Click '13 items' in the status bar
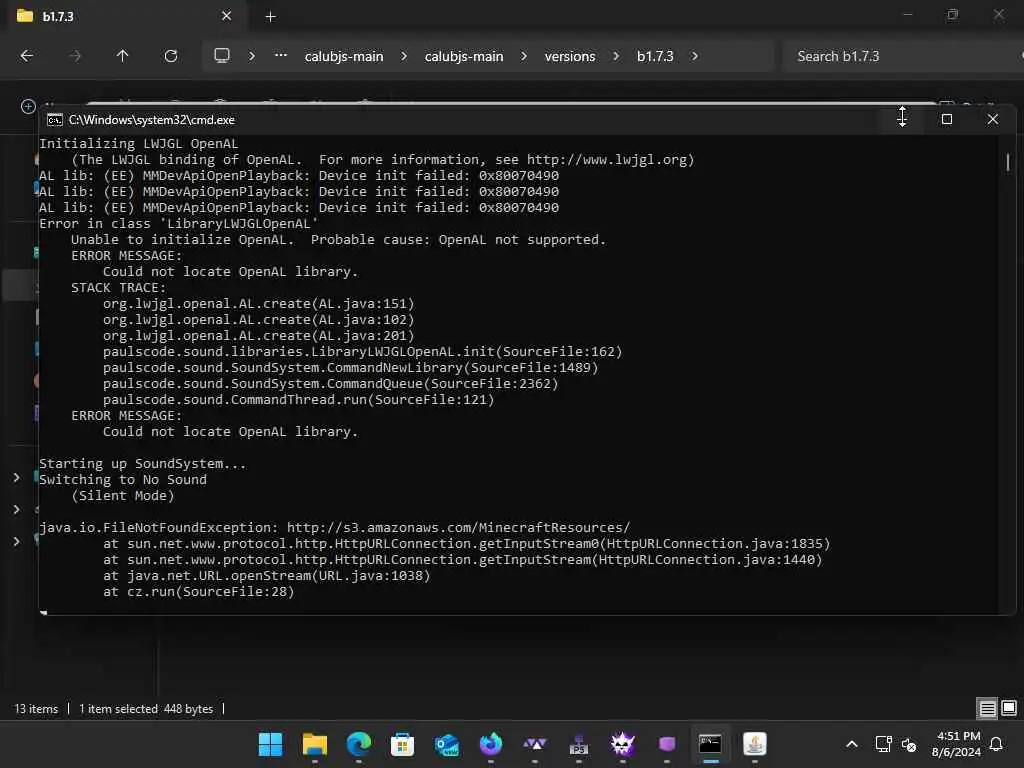Screen dimensions: 1024x768 (36, 709)
